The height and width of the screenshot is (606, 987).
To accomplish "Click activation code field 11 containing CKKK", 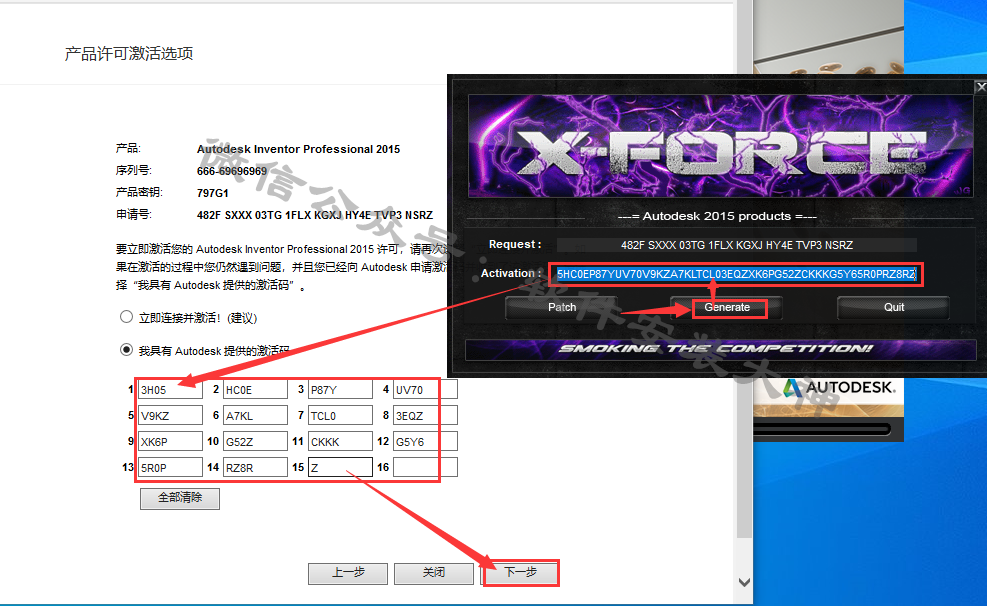I will coord(340,441).
